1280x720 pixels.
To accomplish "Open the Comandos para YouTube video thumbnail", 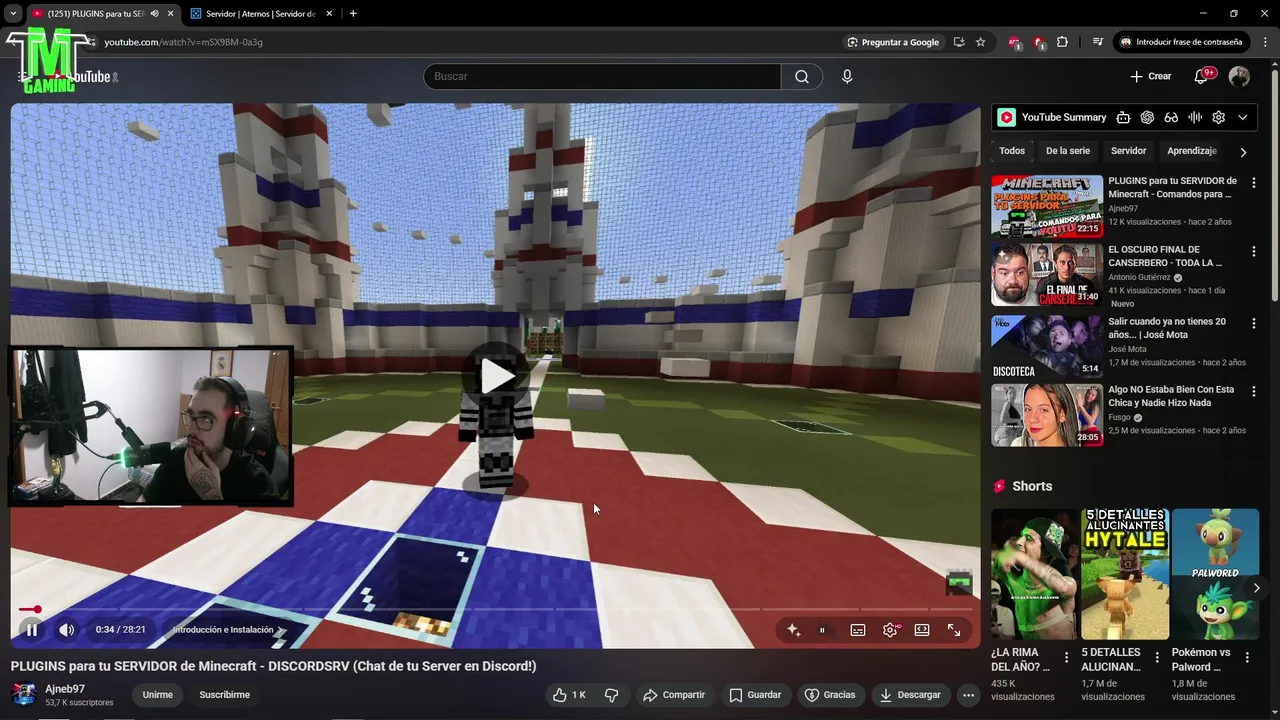I will (x=1047, y=206).
